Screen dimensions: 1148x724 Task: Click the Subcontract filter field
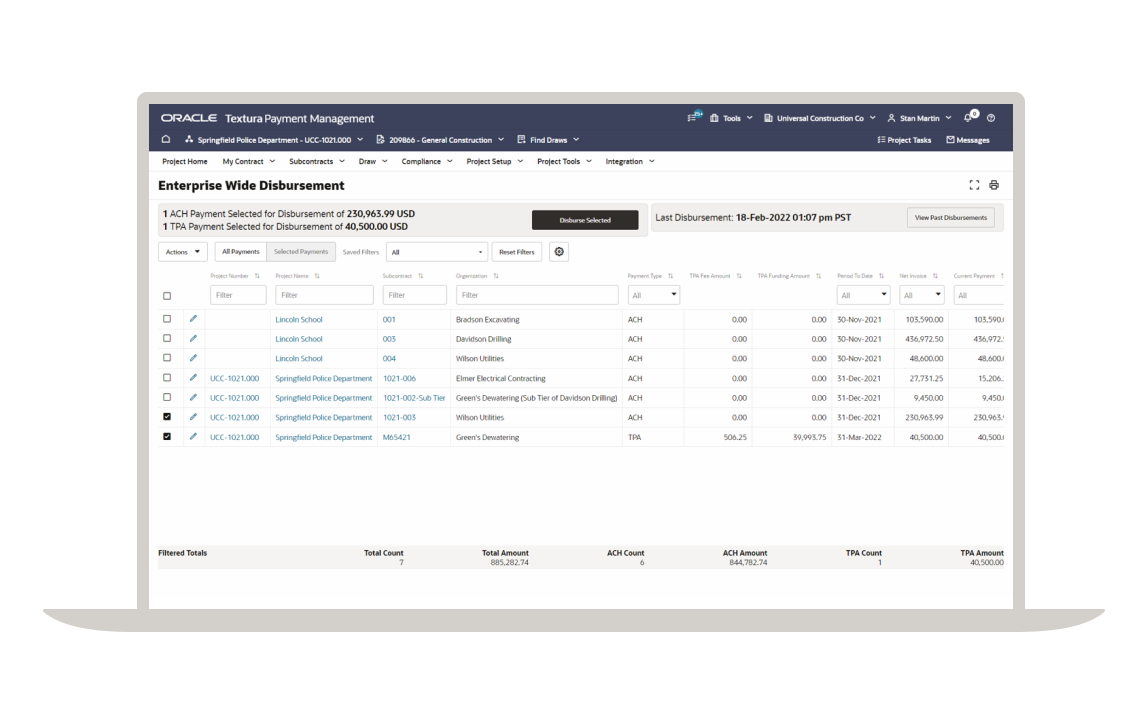pyautogui.click(x=414, y=295)
